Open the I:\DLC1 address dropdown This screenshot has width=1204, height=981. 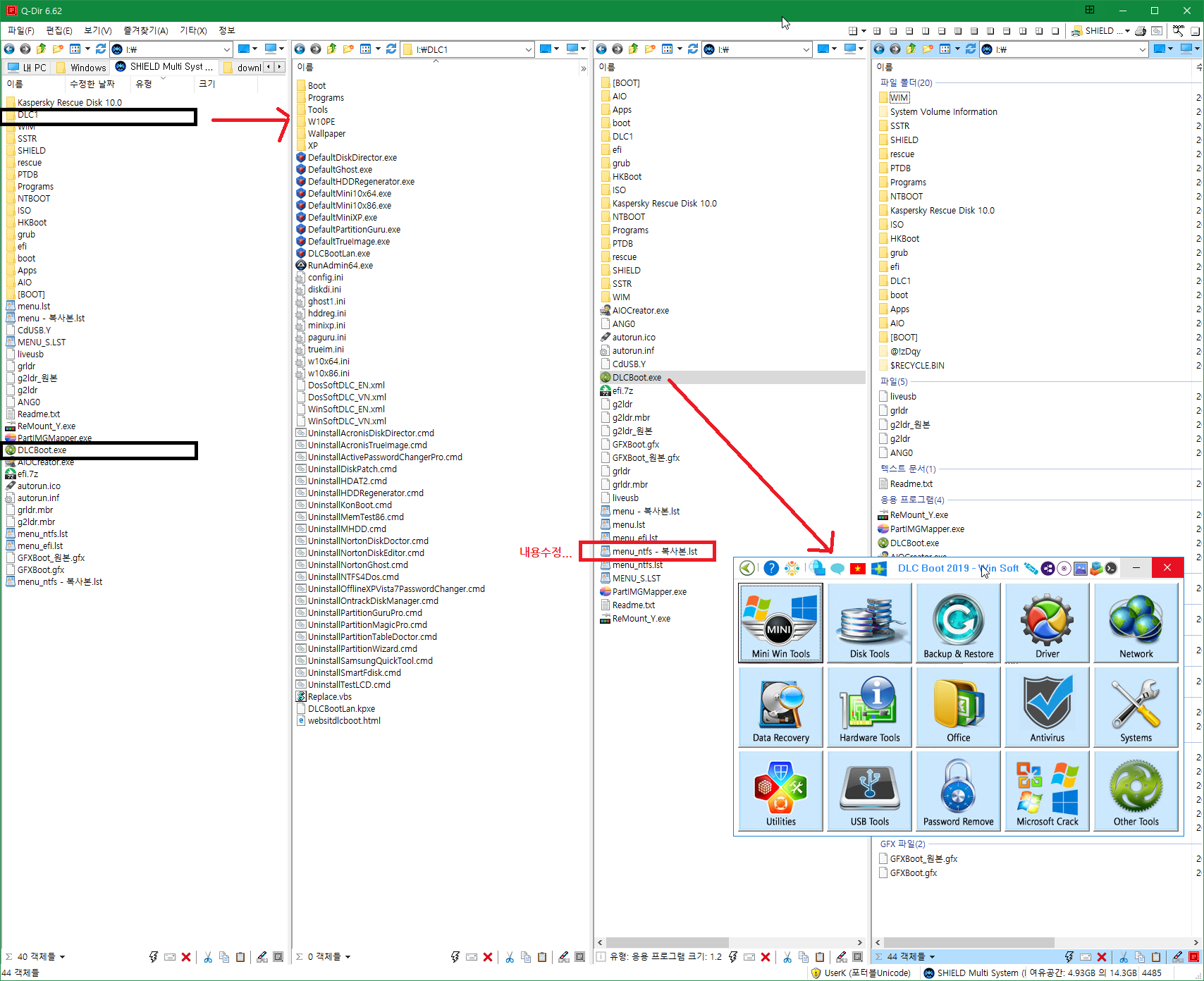(528, 49)
